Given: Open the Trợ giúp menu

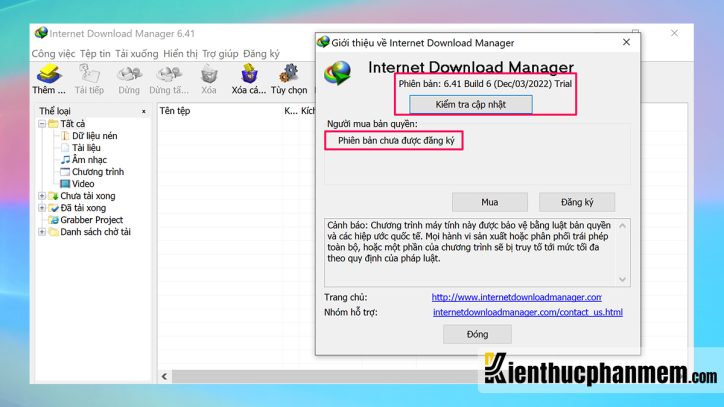Looking at the screenshot, I should click(x=220, y=54).
